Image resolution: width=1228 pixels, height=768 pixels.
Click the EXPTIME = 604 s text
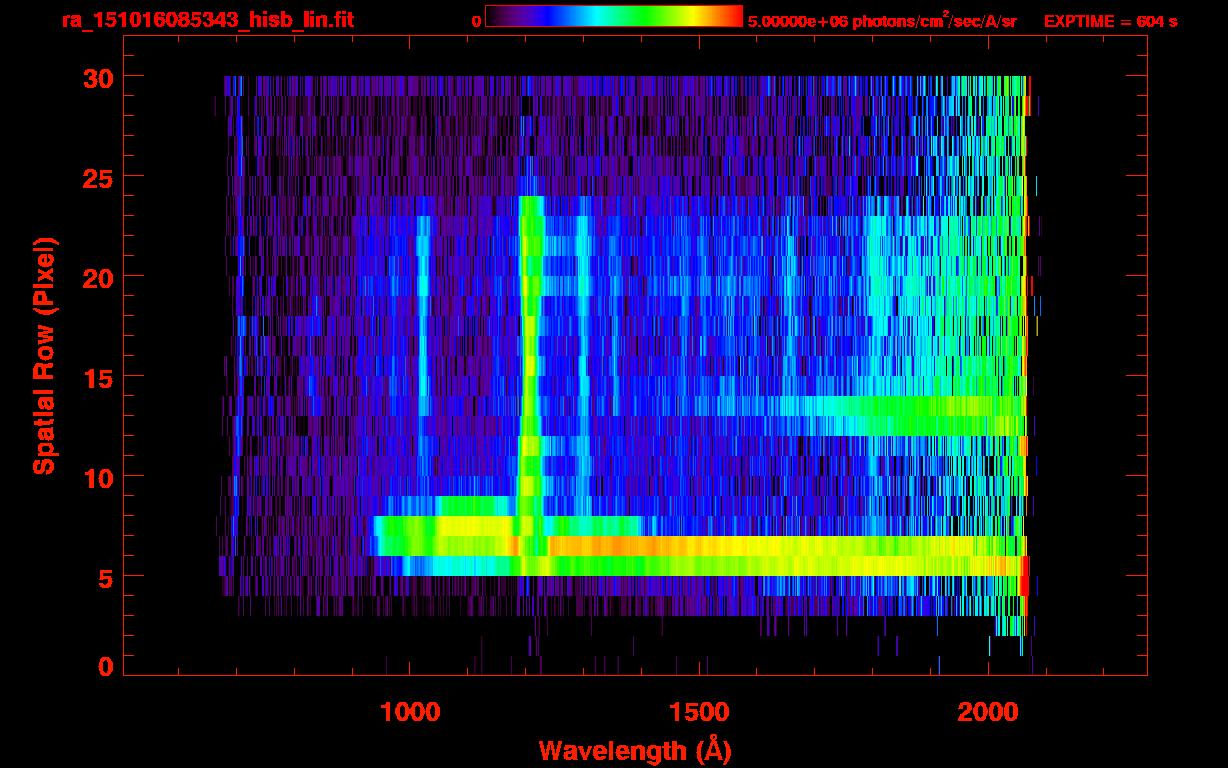coord(1110,21)
